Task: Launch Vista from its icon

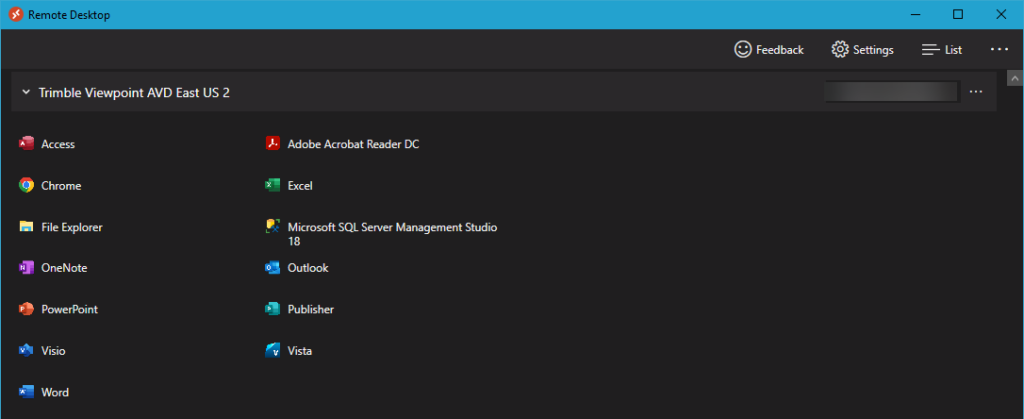Action: pyautogui.click(x=272, y=350)
